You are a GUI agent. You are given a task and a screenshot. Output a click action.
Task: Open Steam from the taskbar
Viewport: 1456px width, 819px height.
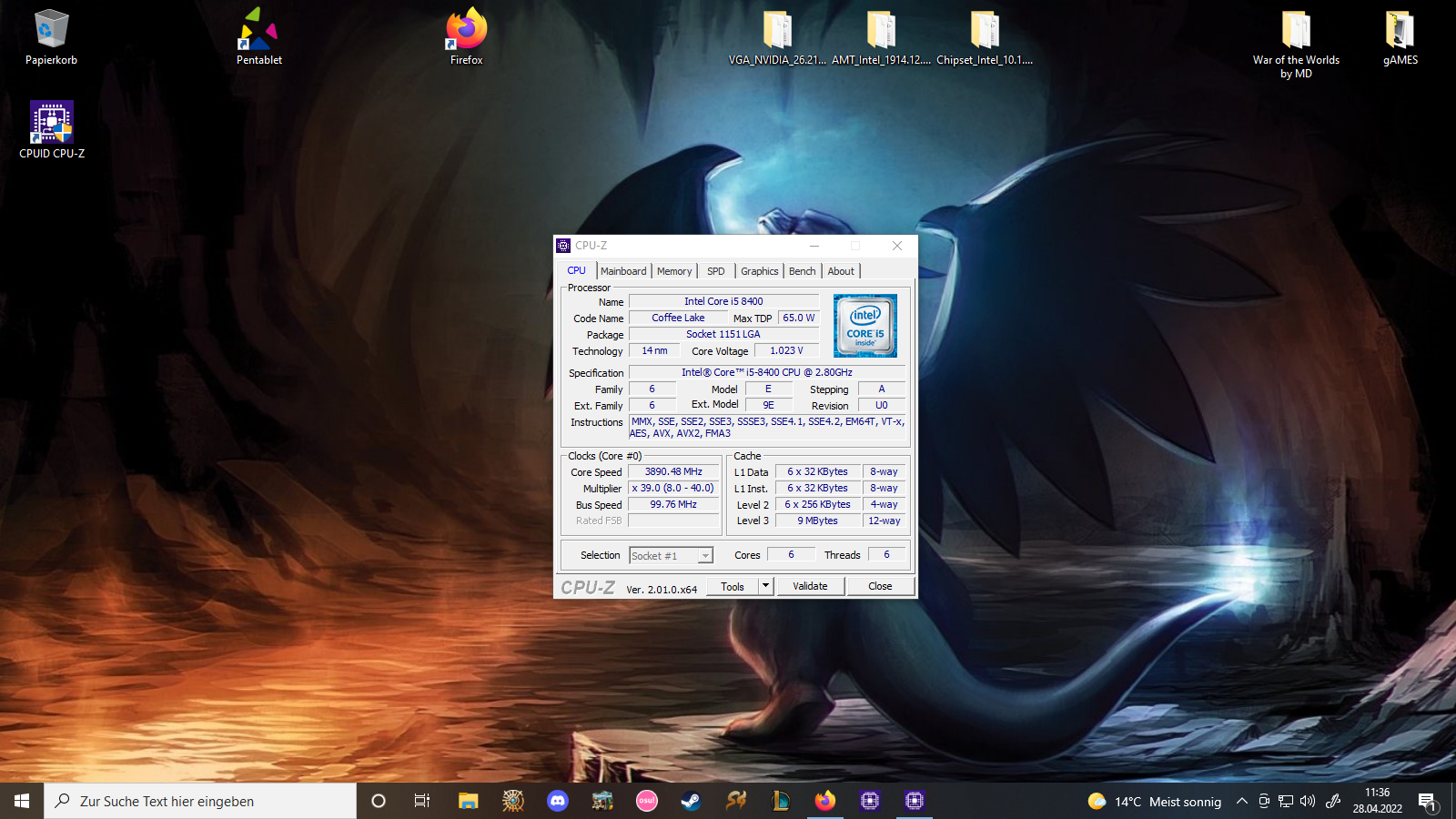692,801
